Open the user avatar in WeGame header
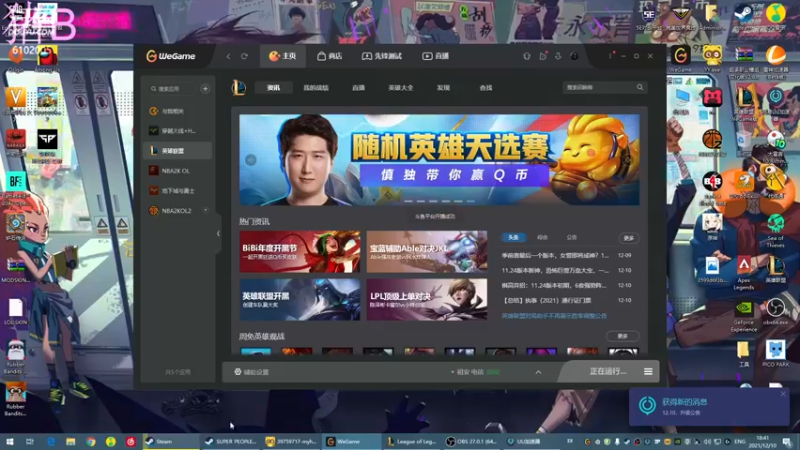The width and height of the screenshot is (800, 450). pos(574,56)
